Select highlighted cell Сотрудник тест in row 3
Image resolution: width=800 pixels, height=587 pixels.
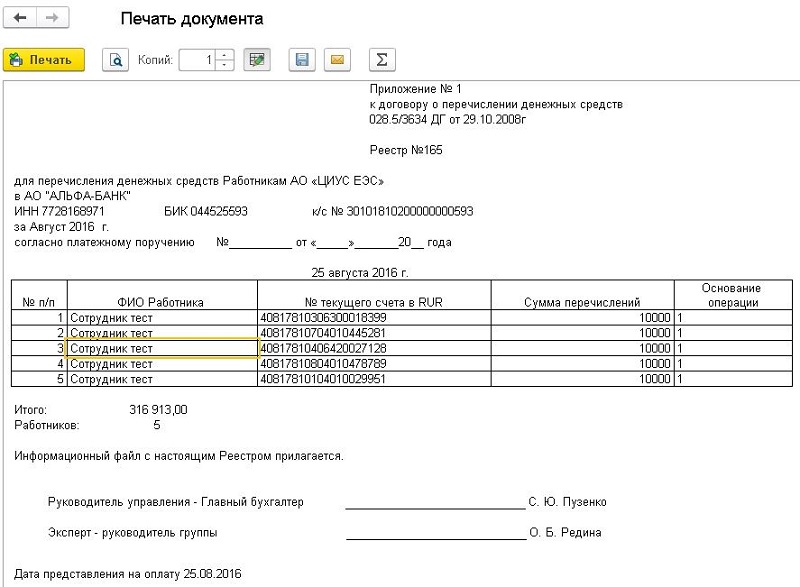pyautogui.click(x=161, y=348)
